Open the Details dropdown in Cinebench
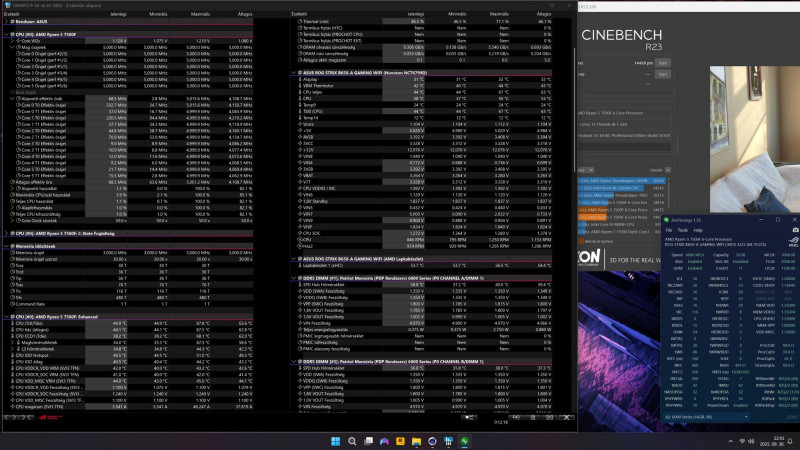Image resolution: width=800 pixels, height=450 pixels. (668, 170)
